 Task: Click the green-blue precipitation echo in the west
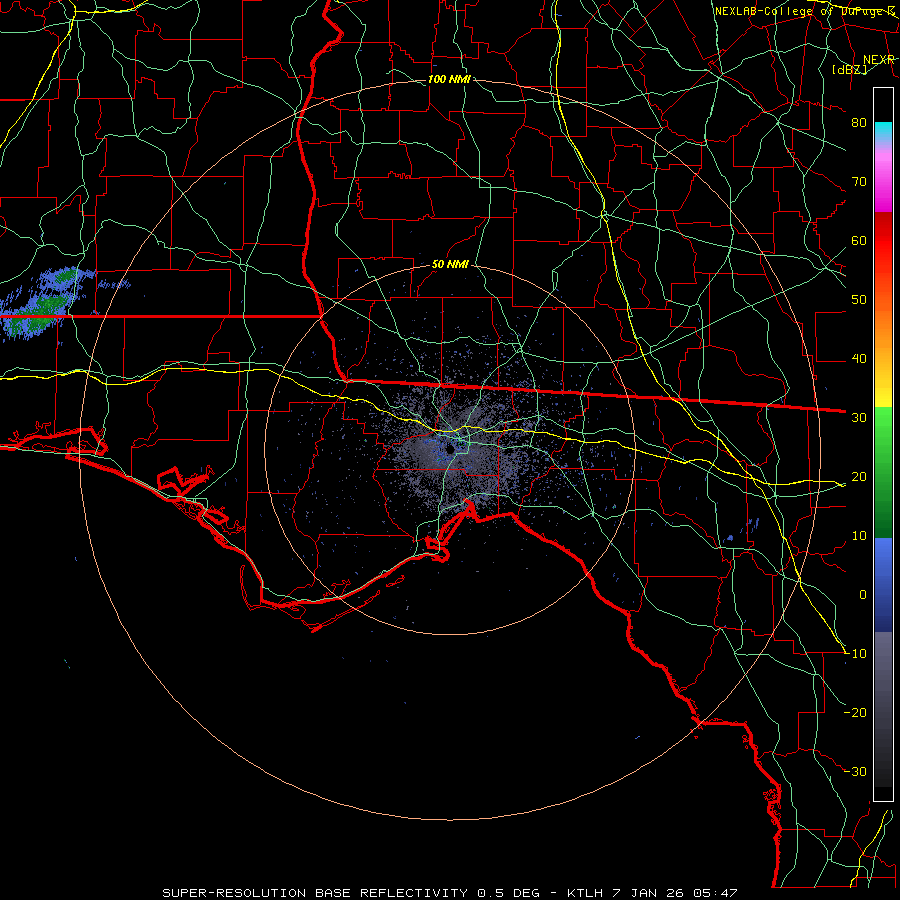tap(41, 303)
